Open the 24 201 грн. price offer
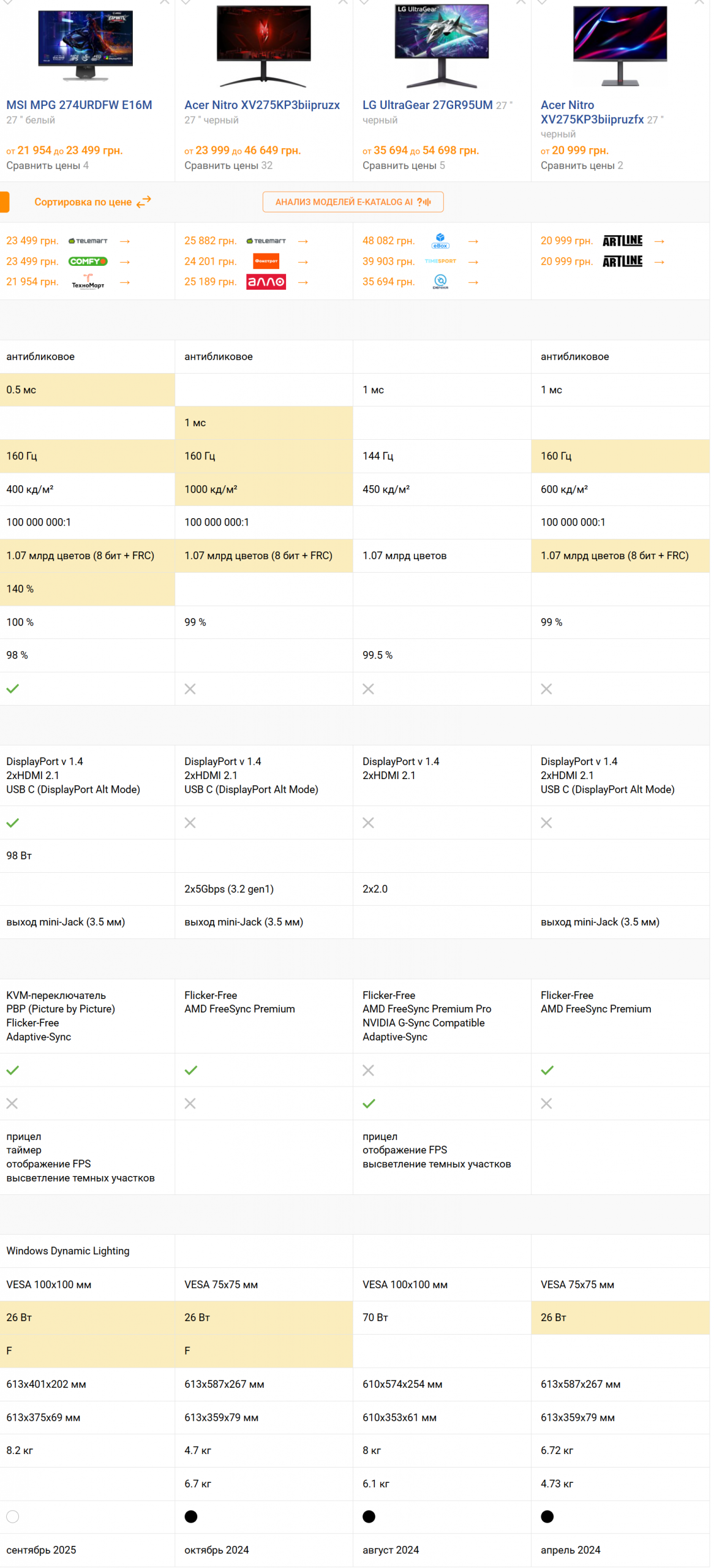The image size is (714, 1568). pyautogui.click(x=211, y=262)
